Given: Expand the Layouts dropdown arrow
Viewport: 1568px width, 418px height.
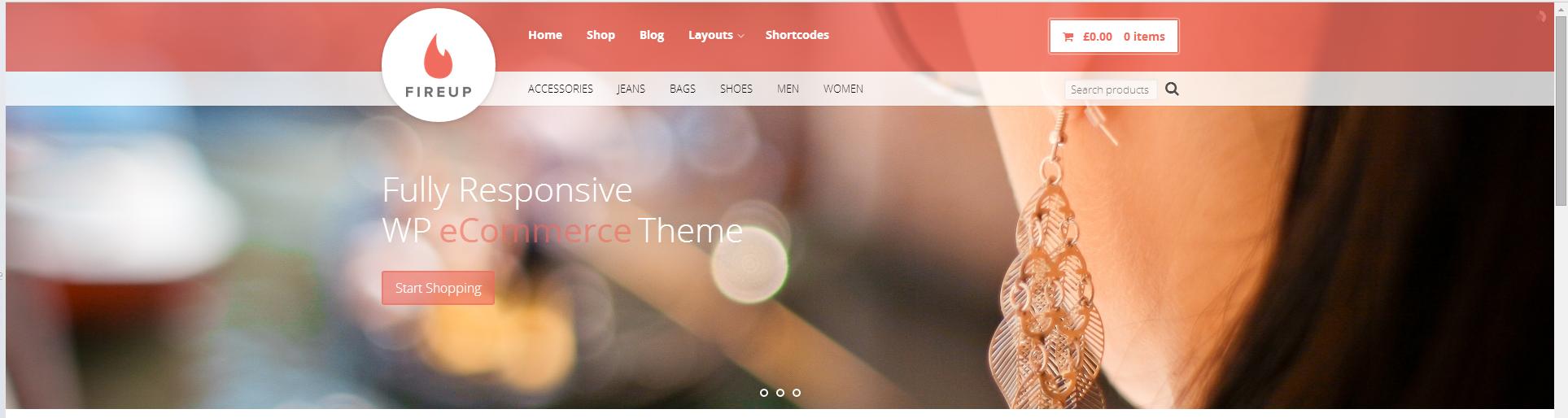Looking at the screenshot, I should [740, 36].
